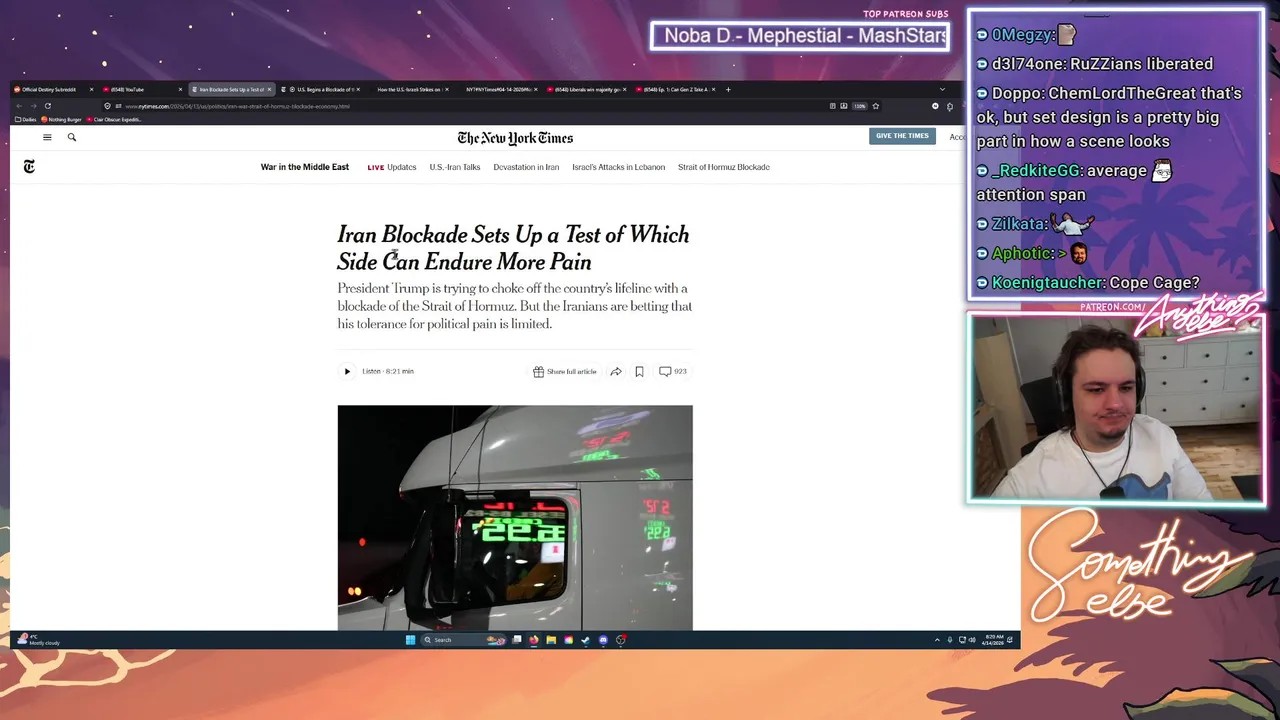Open a new browser tab
Screen dimensions: 1280x720
pyautogui.click(x=728, y=90)
